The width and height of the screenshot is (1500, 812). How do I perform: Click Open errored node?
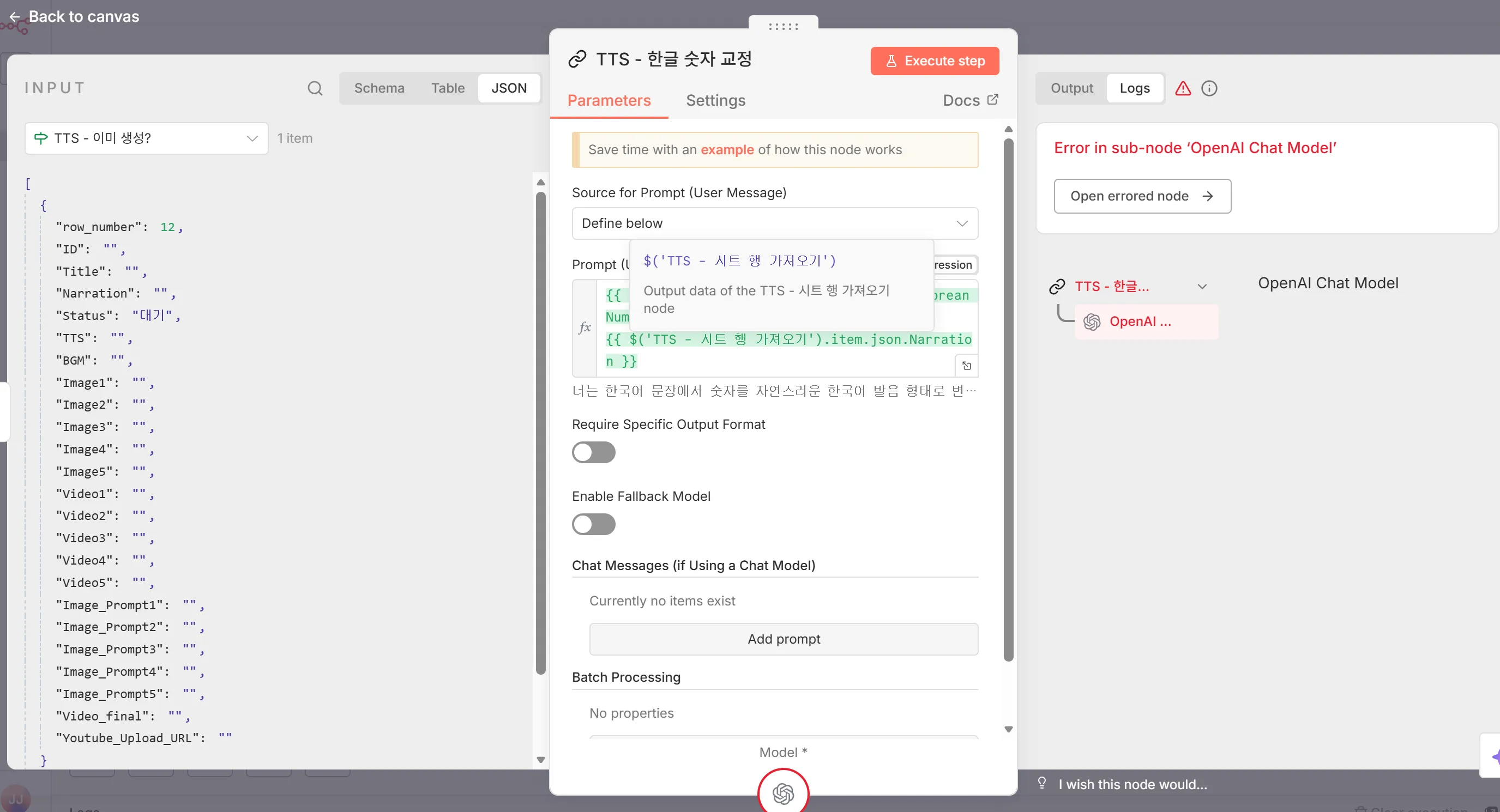click(x=1141, y=196)
